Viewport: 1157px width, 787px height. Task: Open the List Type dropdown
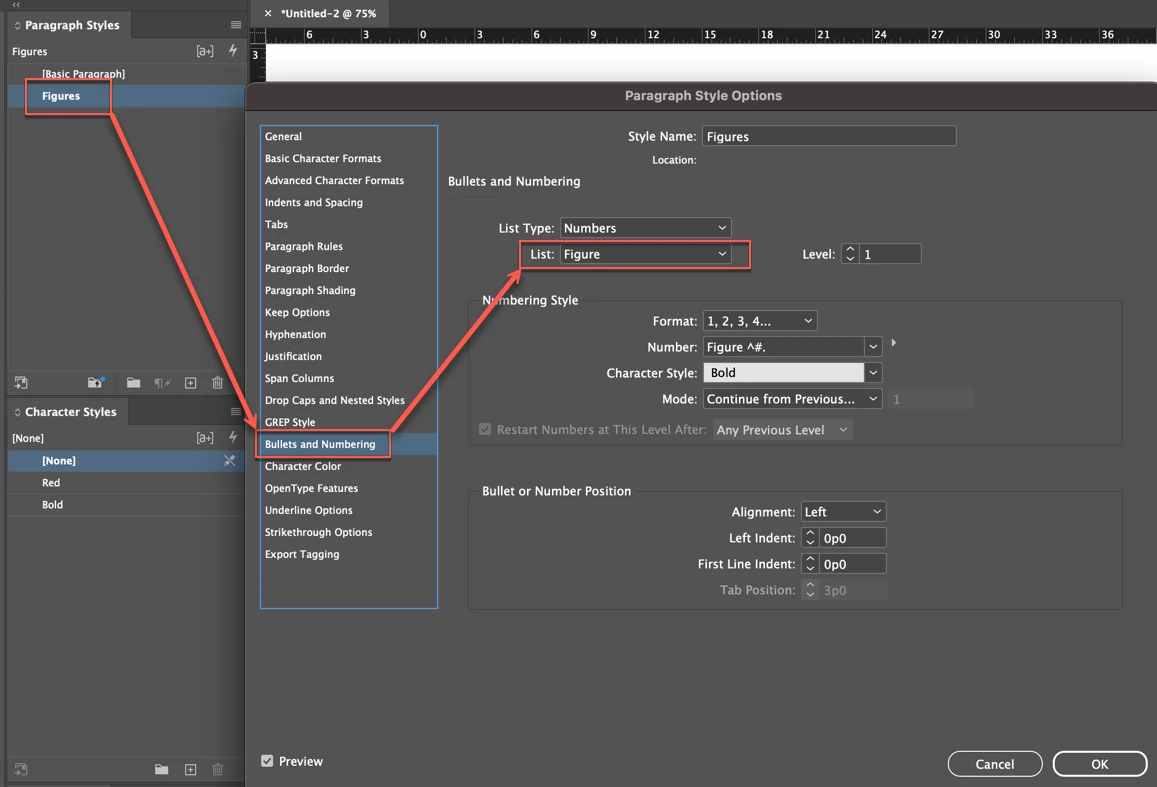646,228
